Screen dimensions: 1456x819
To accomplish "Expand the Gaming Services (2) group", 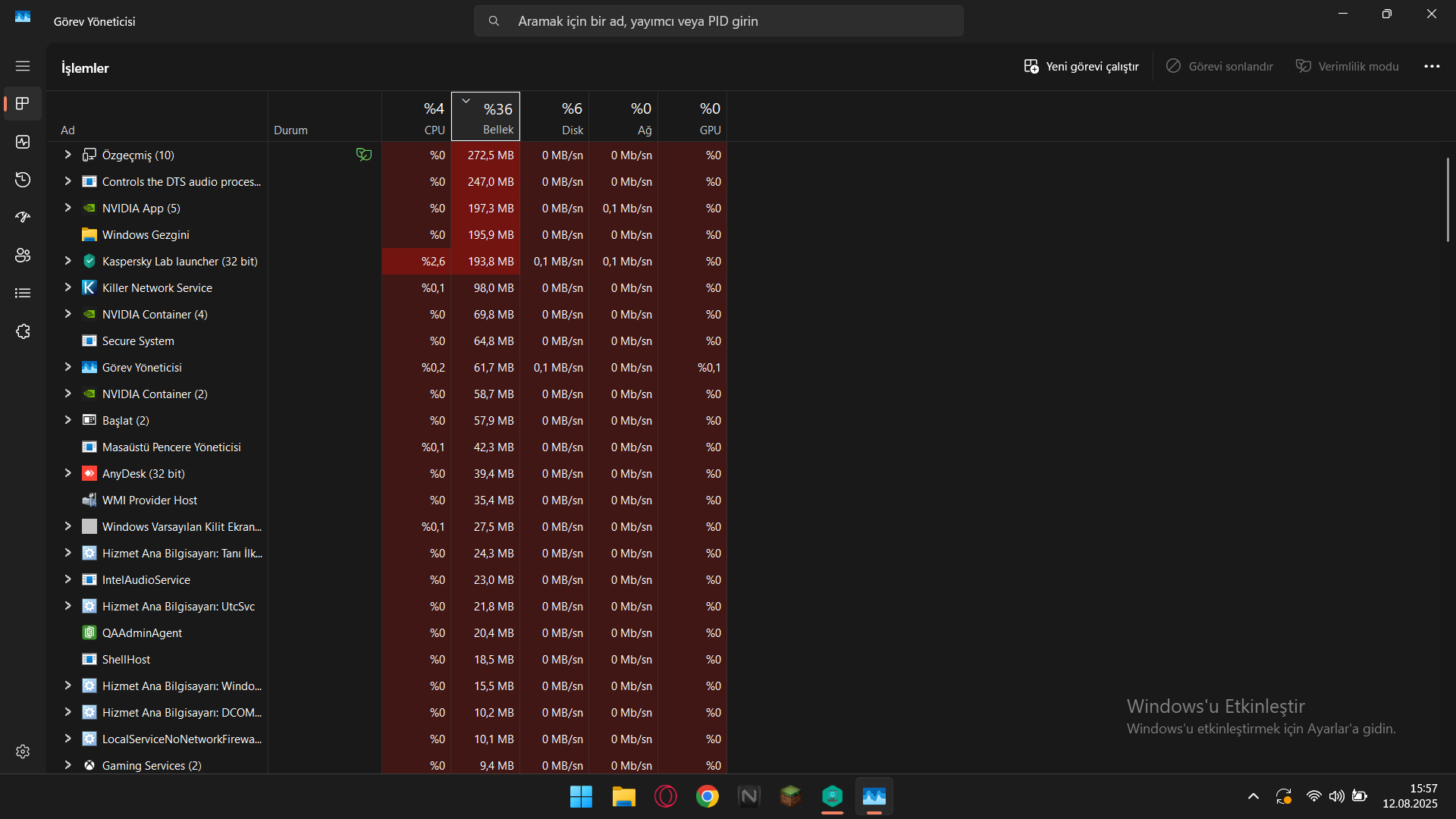I will [x=67, y=765].
